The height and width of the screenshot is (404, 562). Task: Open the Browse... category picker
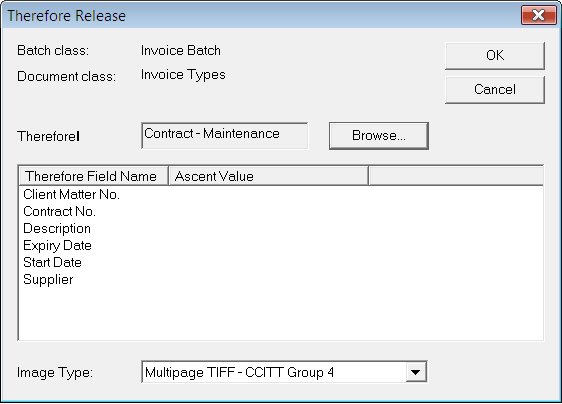(379, 136)
